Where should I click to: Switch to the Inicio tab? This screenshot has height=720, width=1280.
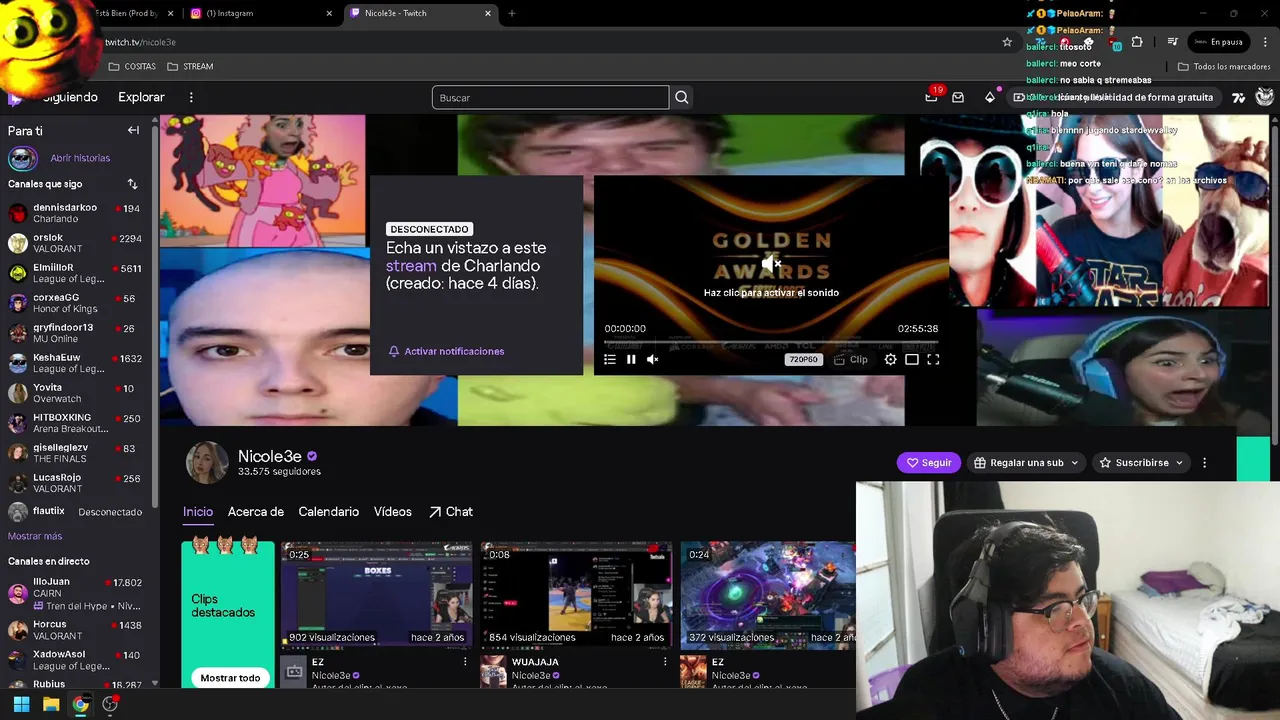pyautogui.click(x=198, y=512)
